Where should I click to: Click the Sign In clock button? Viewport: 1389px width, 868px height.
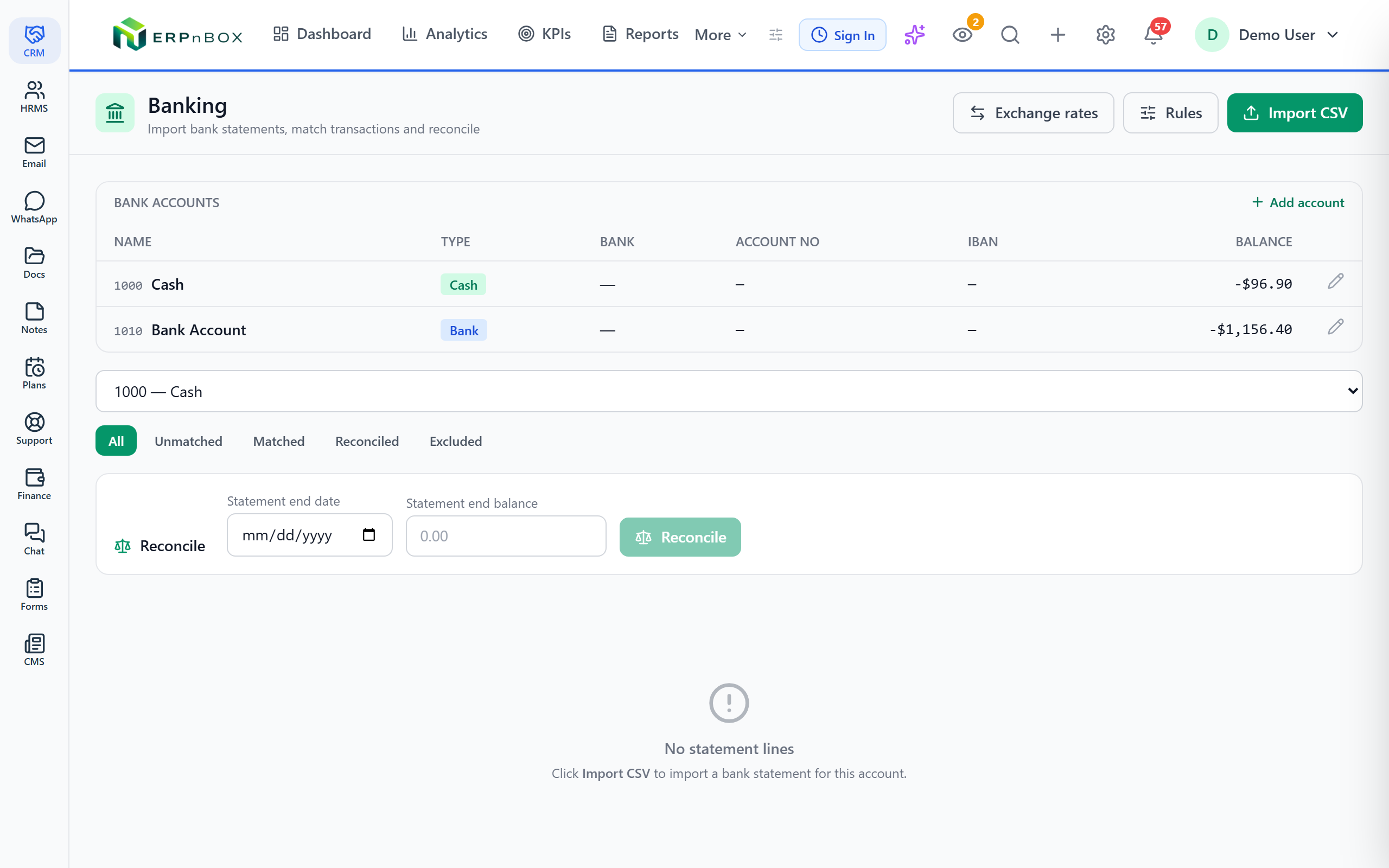click(x=843, y=35)
